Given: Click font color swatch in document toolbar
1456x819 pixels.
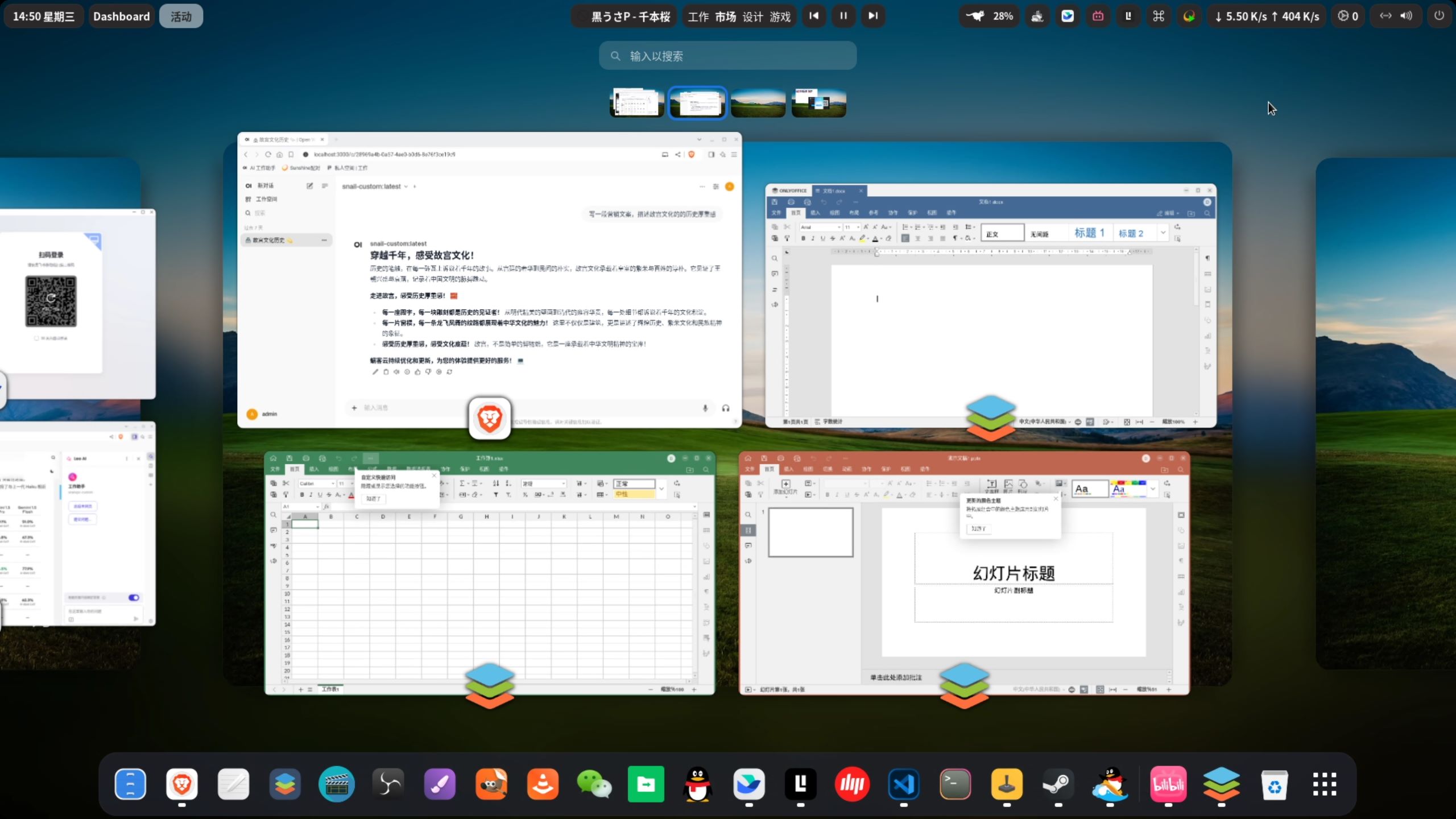Looking at the screenshot, I should point(875,238).
